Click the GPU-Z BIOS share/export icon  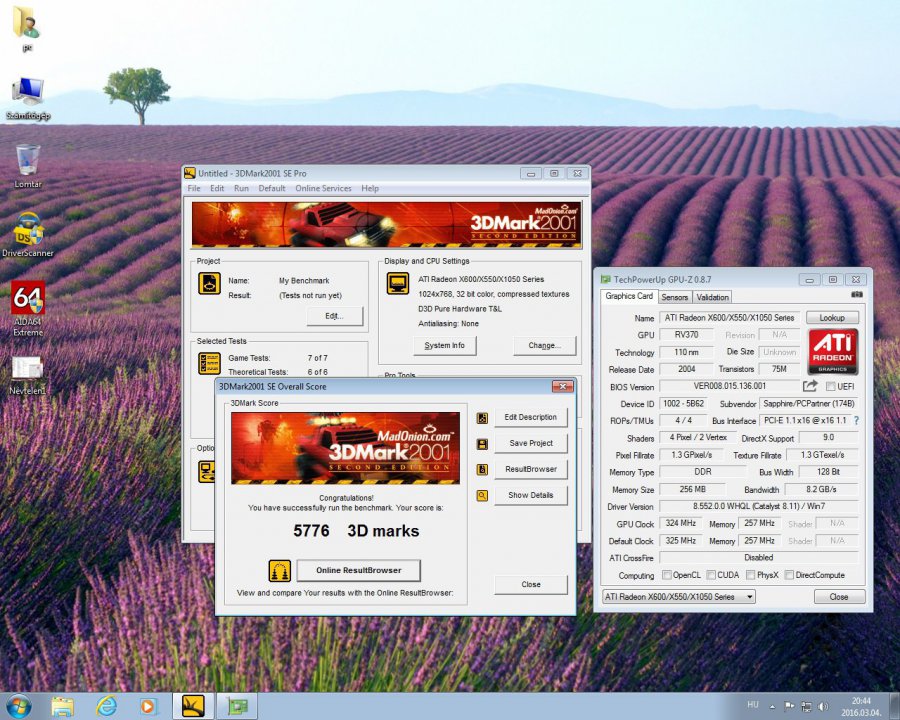coord(810,386)
